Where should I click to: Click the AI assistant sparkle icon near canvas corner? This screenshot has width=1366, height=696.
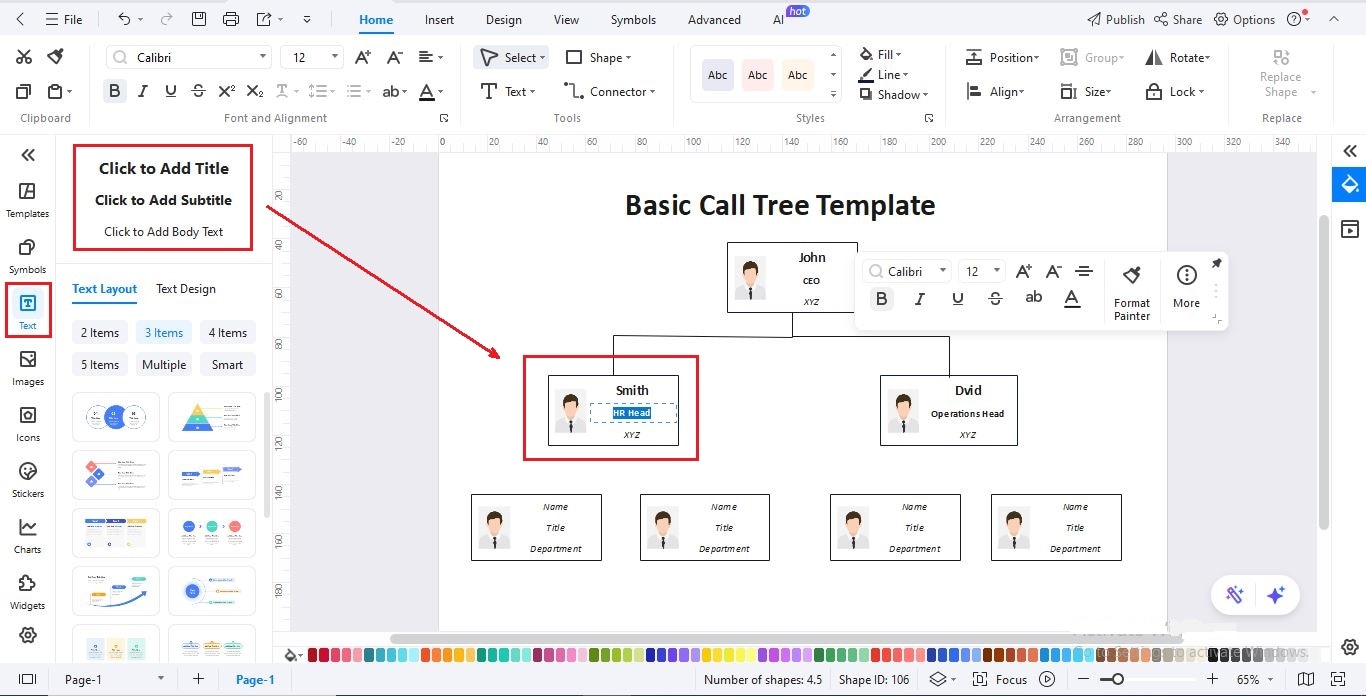(x=1276, y=595)
